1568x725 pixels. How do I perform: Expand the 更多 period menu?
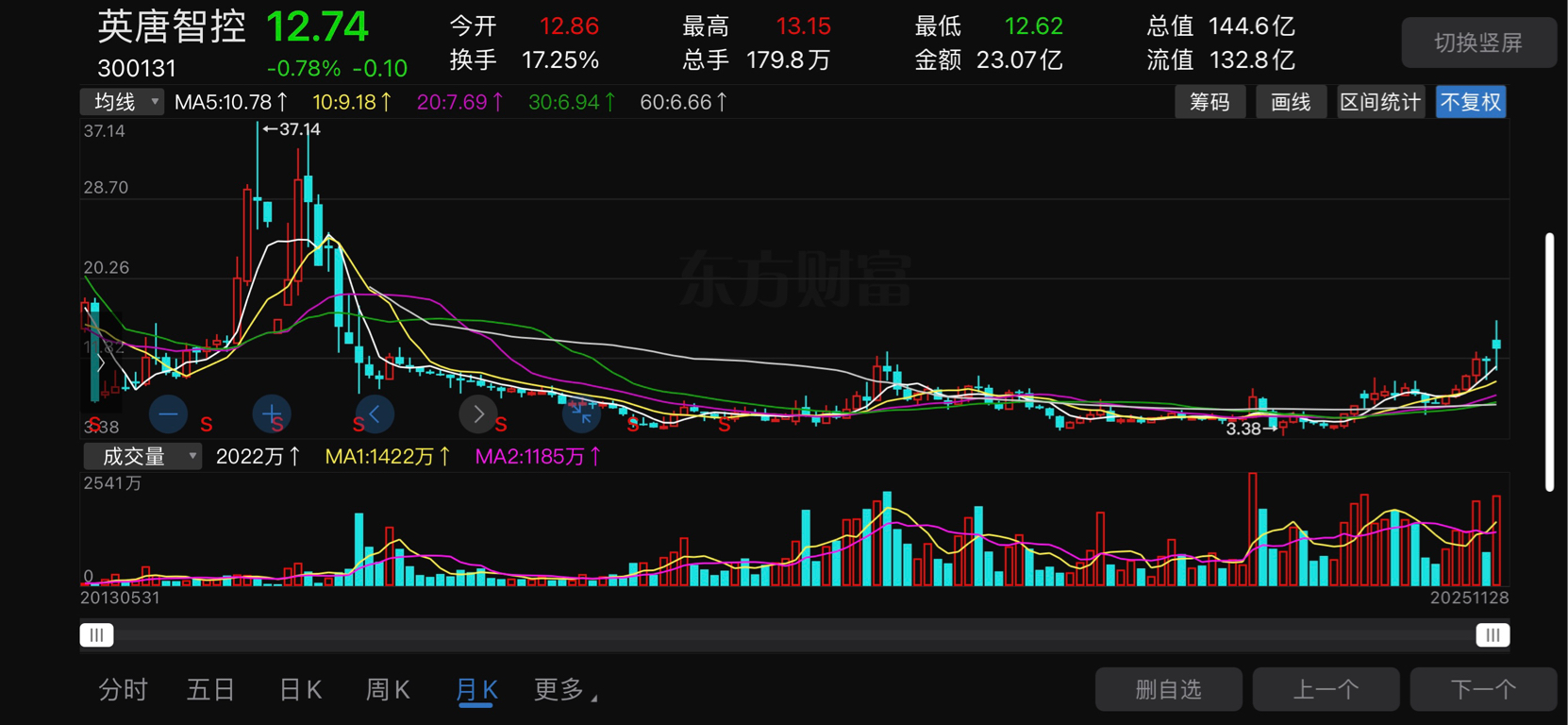pos(565,690)
